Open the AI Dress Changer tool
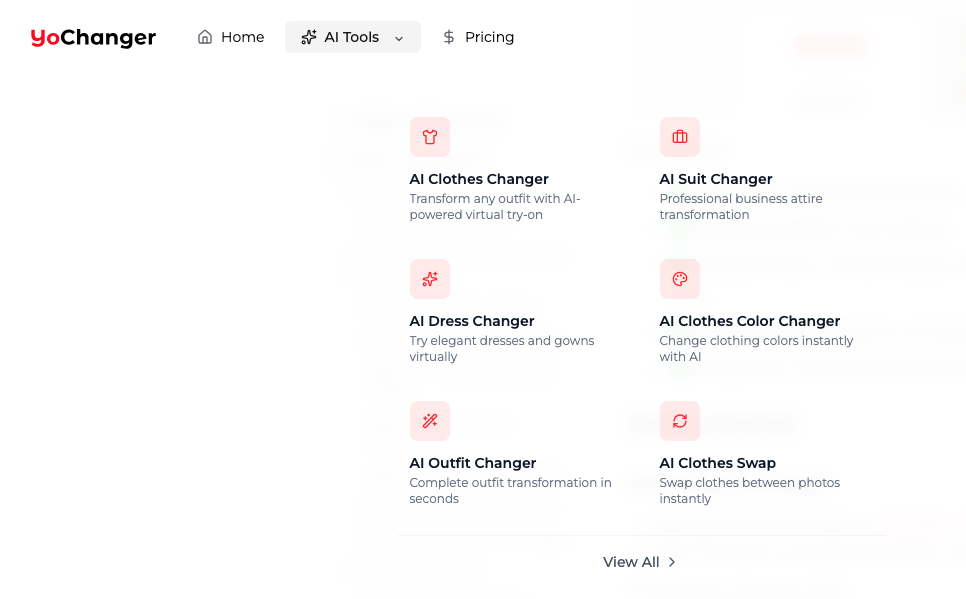The height and width of the screenshot is (599, 966). point(471,321)
